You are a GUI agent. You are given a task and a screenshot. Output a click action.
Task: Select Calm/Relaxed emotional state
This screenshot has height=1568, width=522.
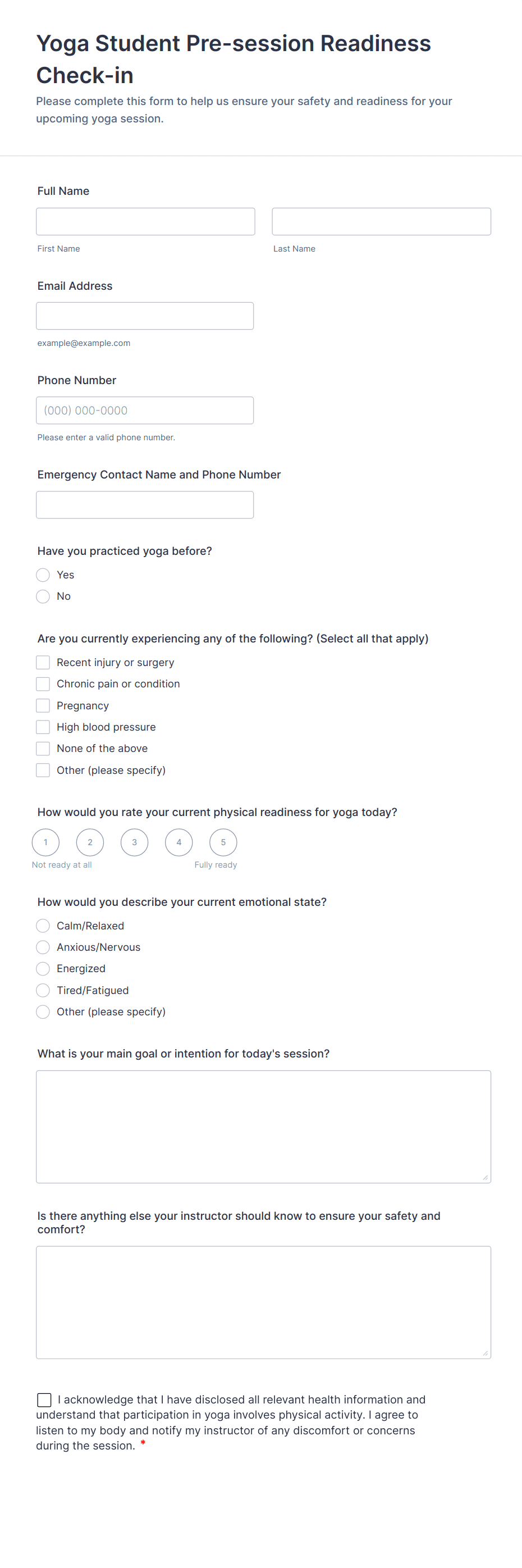(x=43, y=926)
